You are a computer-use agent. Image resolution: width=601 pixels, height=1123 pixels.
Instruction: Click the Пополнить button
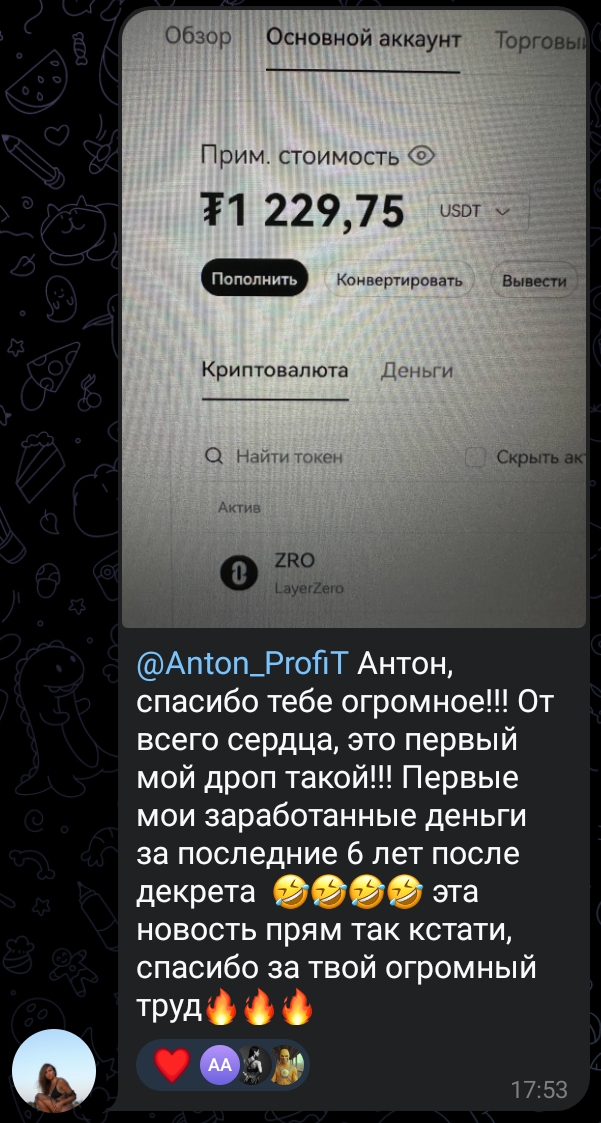pos(254,279)
